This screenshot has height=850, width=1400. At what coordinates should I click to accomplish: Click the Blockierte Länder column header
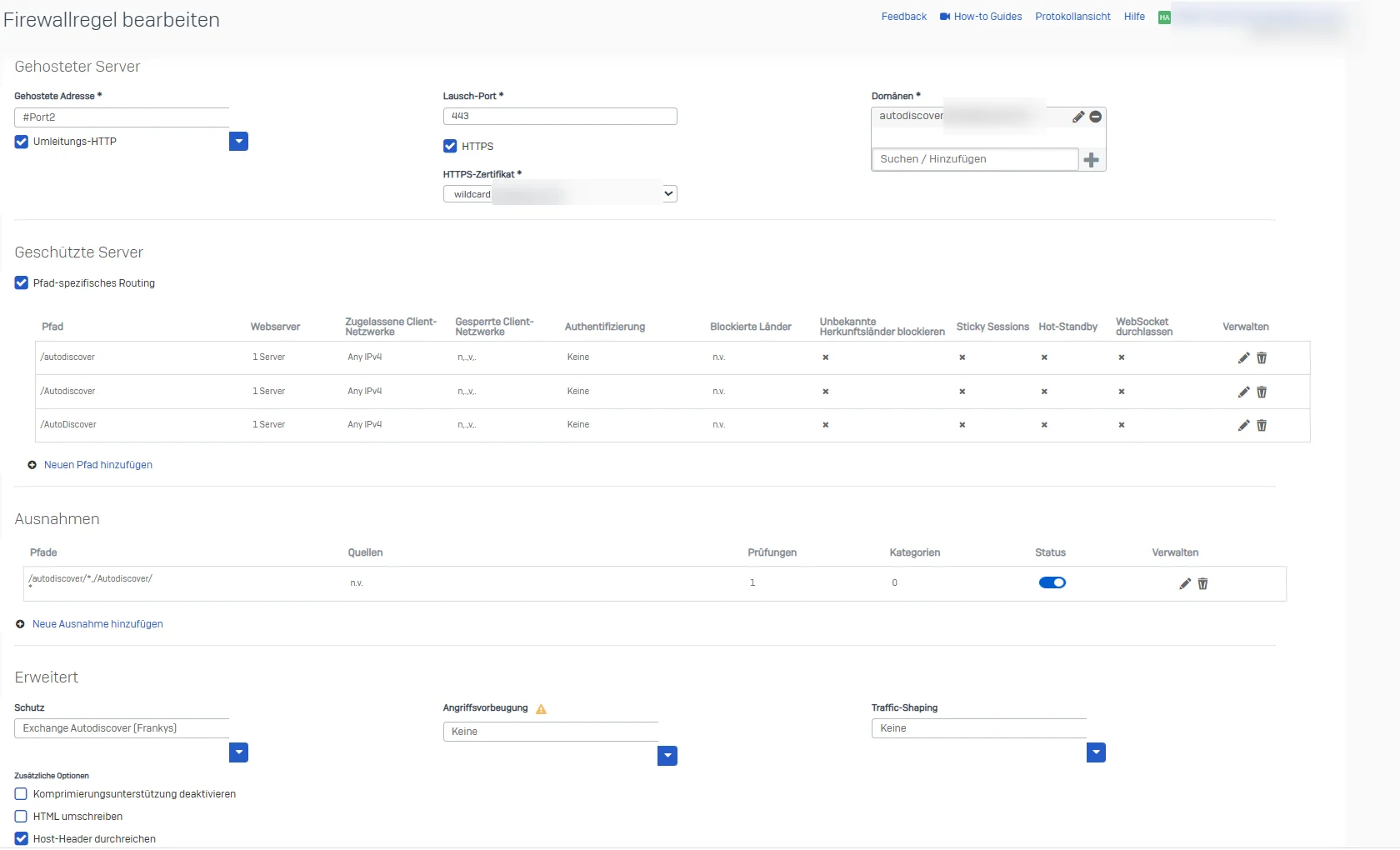point(751,327)
